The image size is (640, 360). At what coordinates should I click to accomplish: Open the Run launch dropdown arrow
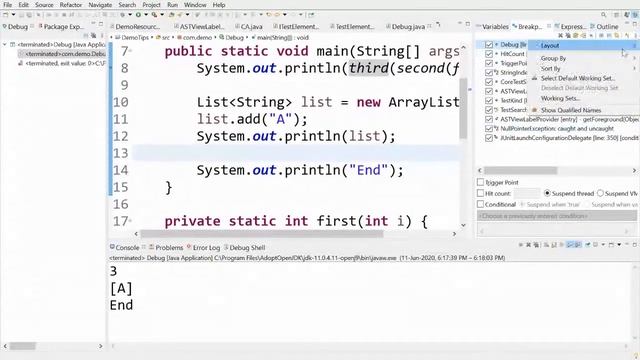146,15
